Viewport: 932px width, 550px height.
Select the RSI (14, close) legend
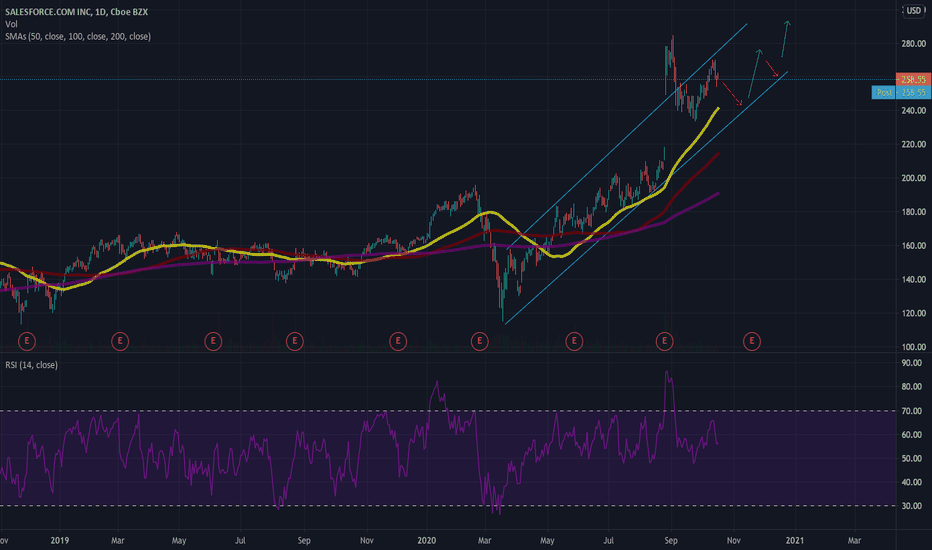tap(32, 365)
